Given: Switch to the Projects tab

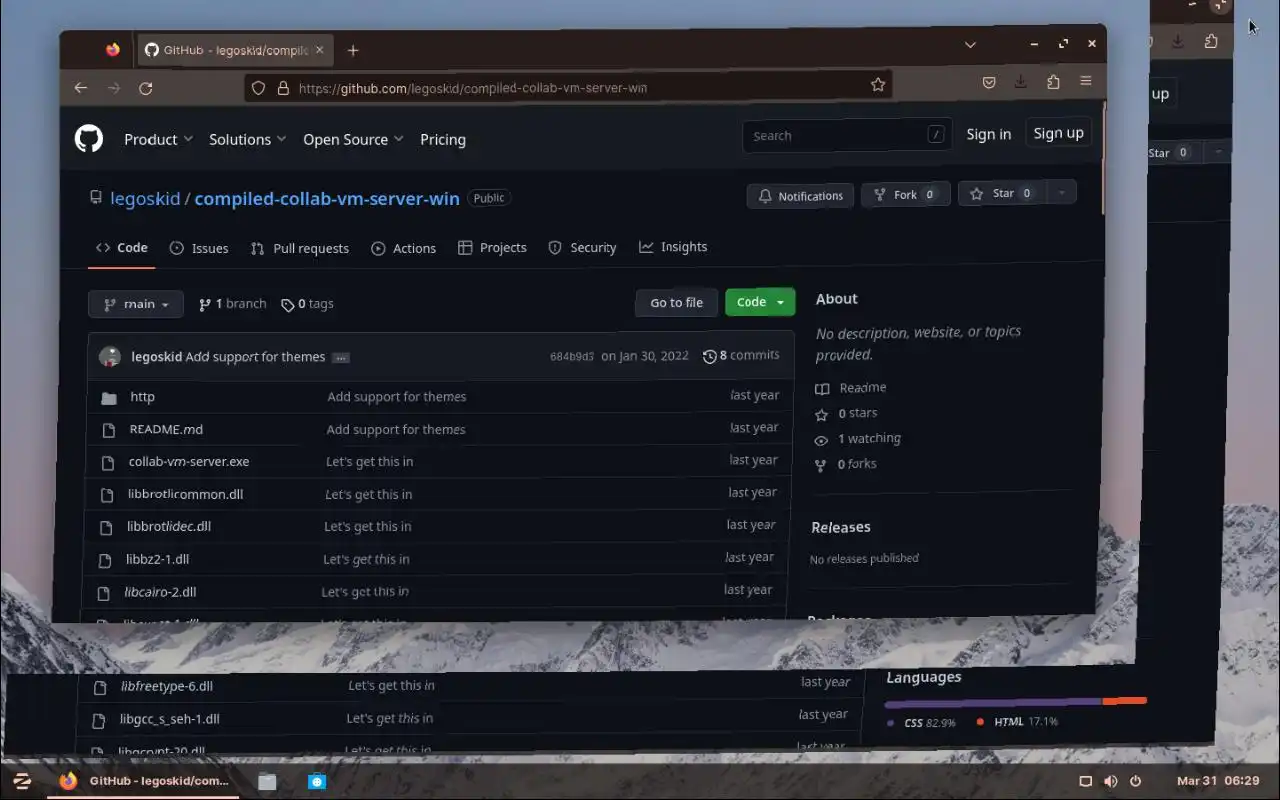Looking at the screenshot, I should pos(492,247).
